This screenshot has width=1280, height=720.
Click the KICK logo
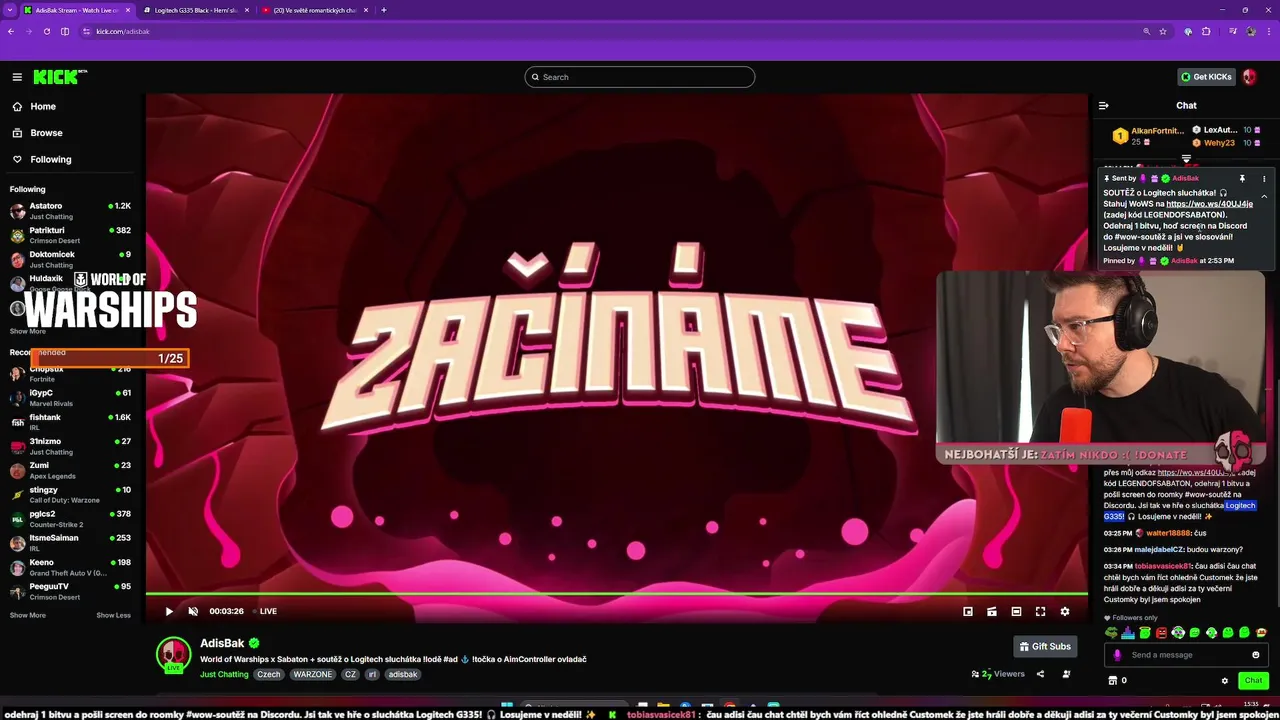[x=60, y=77]
